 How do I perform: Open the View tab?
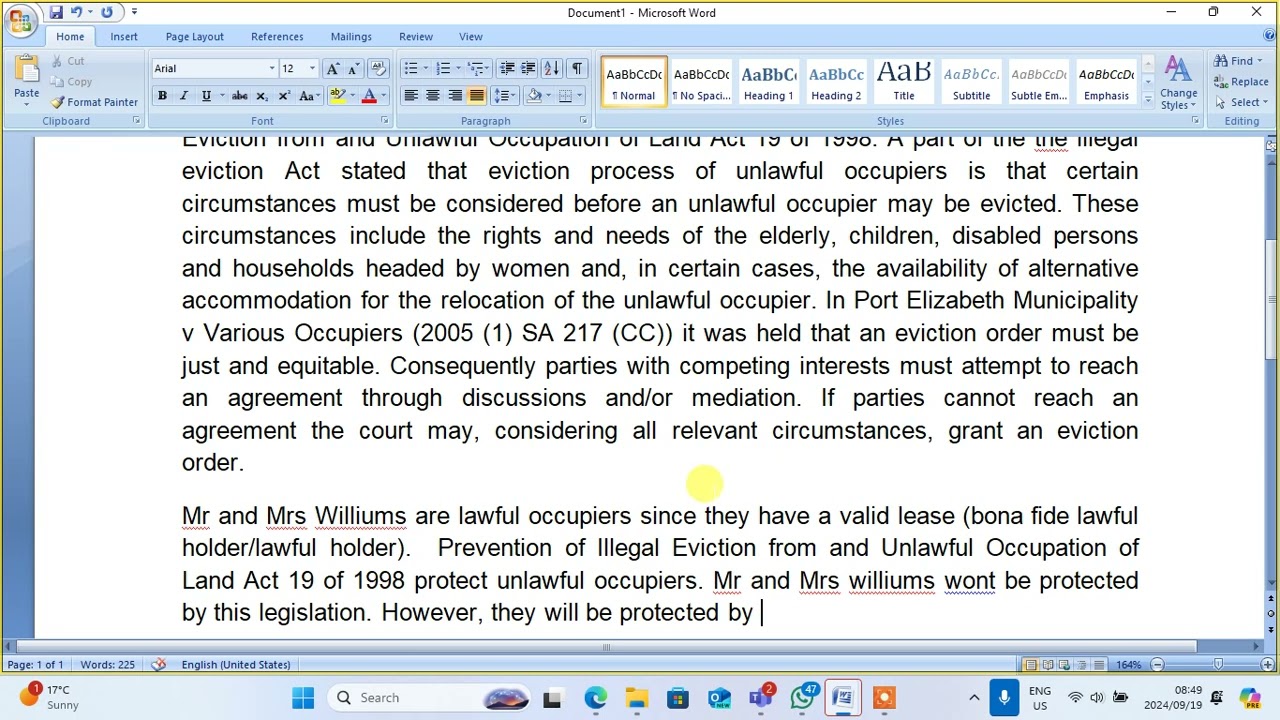(x=471, y=37)
